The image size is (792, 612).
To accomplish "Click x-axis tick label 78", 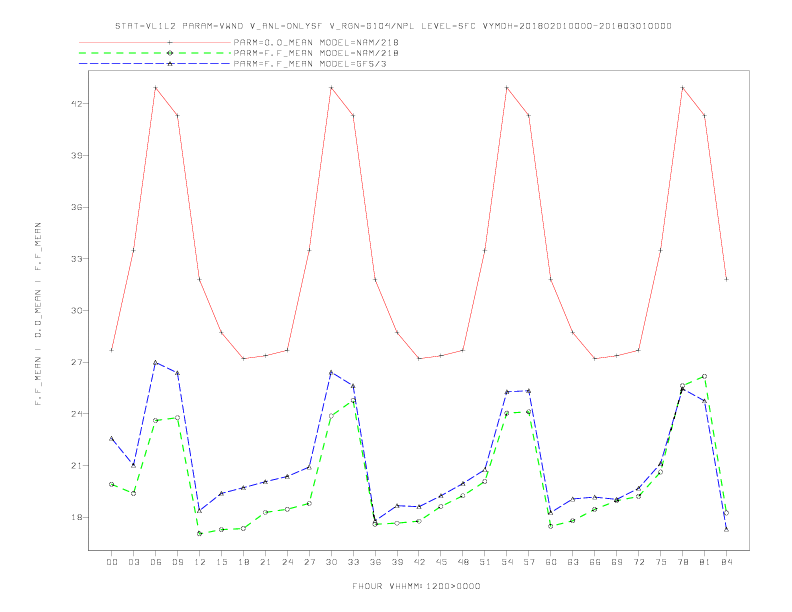I will click(682, 562).
